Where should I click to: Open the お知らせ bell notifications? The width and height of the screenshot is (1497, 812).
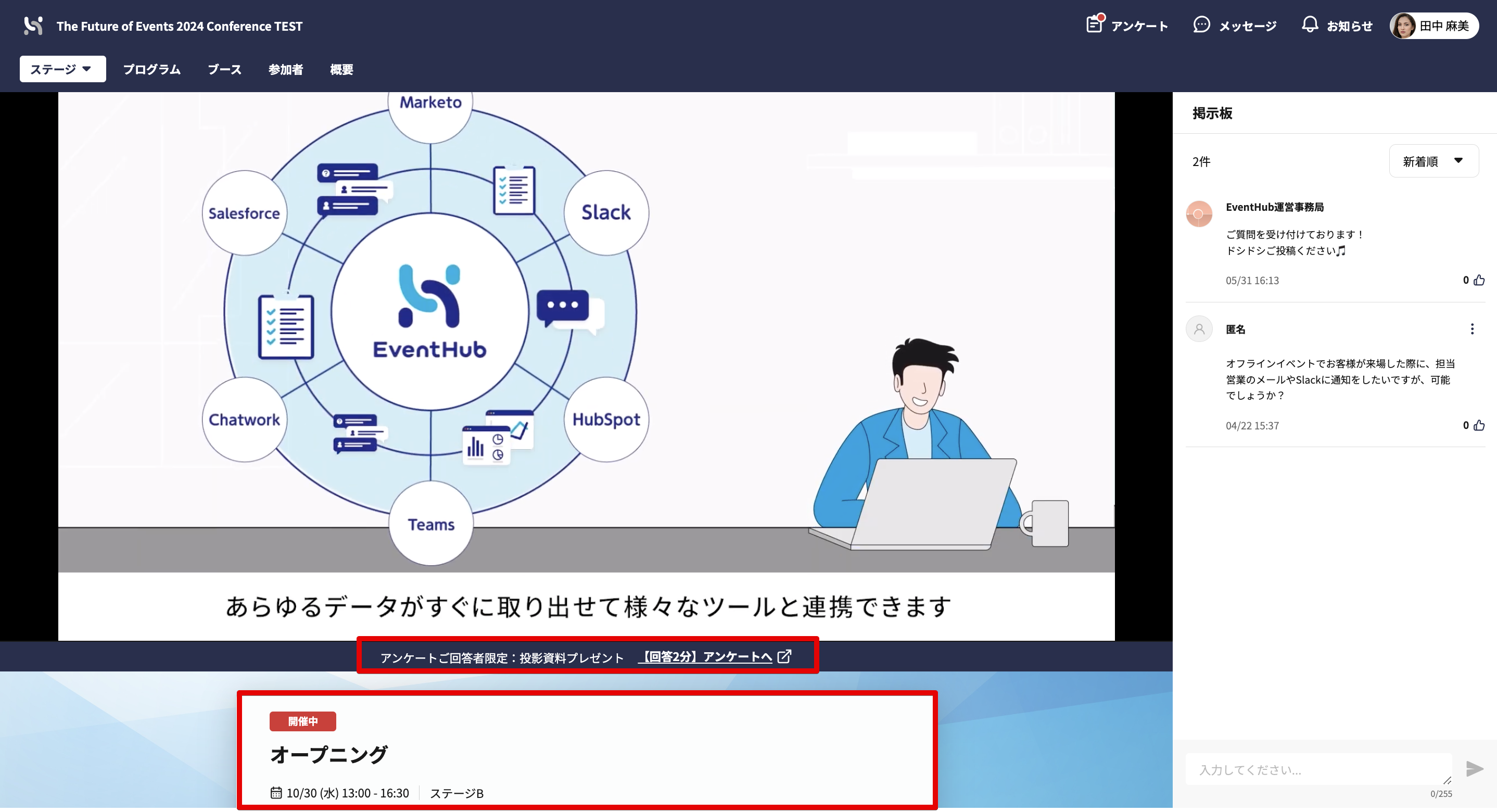coord(1309,25)
